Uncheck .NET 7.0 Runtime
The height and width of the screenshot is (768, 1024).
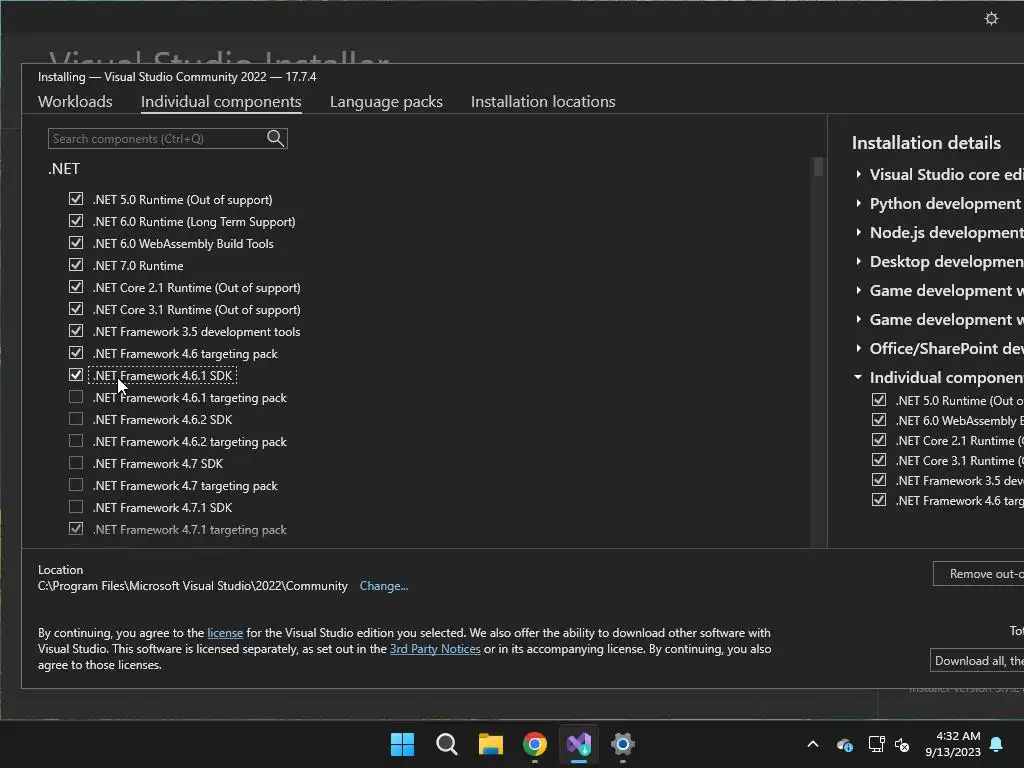[x=76, y=264]
